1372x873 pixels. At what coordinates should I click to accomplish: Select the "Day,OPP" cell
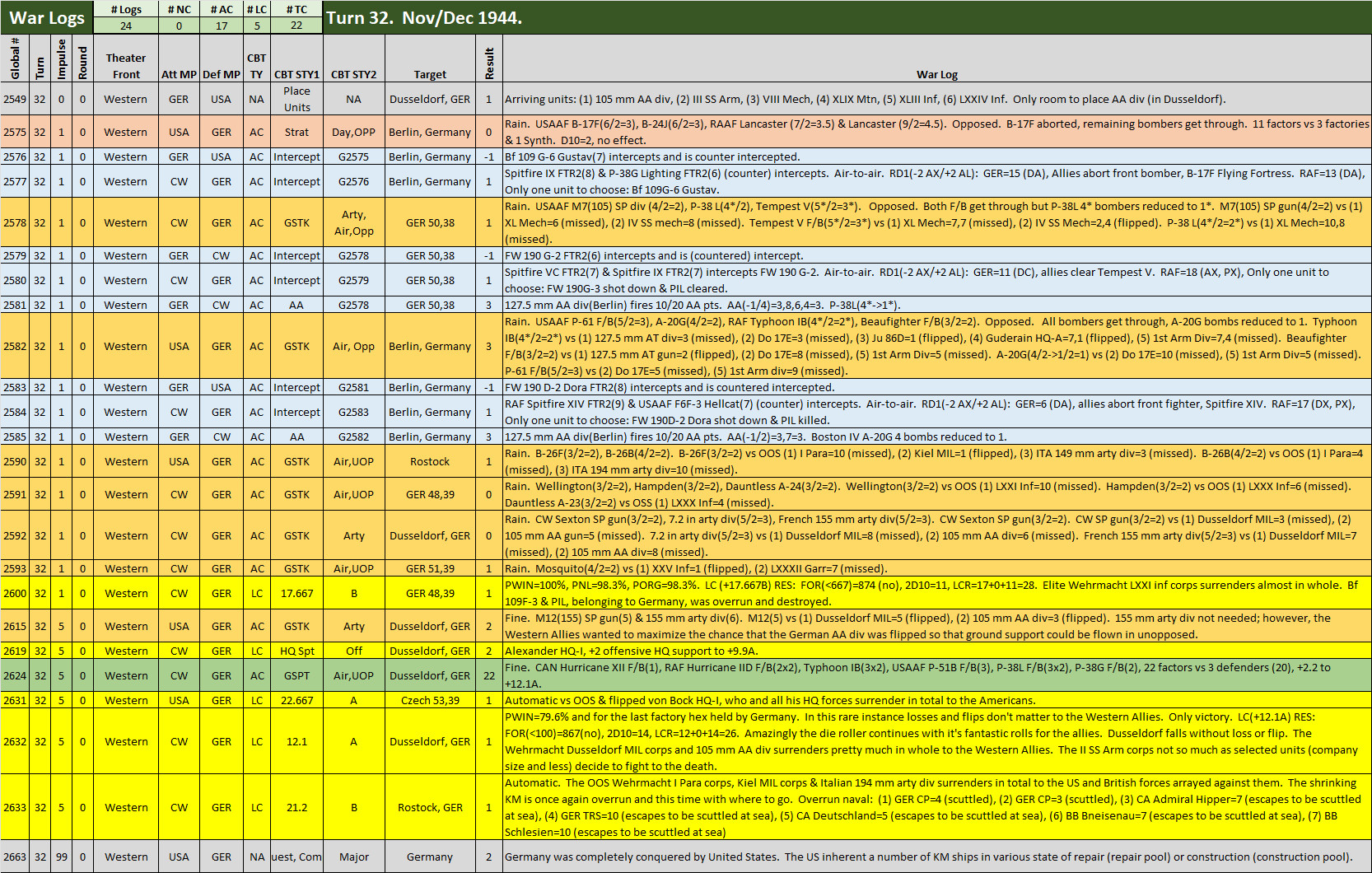click(353, 132)
